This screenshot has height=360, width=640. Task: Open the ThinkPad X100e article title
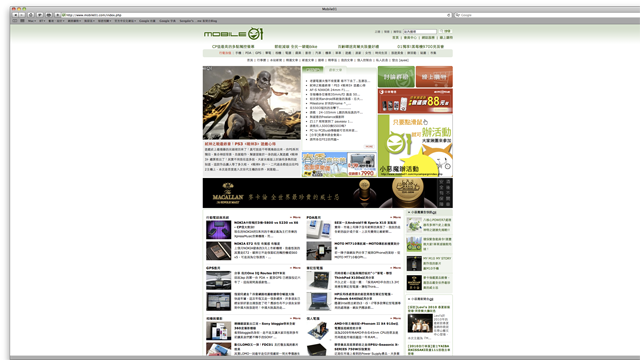pyautogui.click(x=363, y=275)
